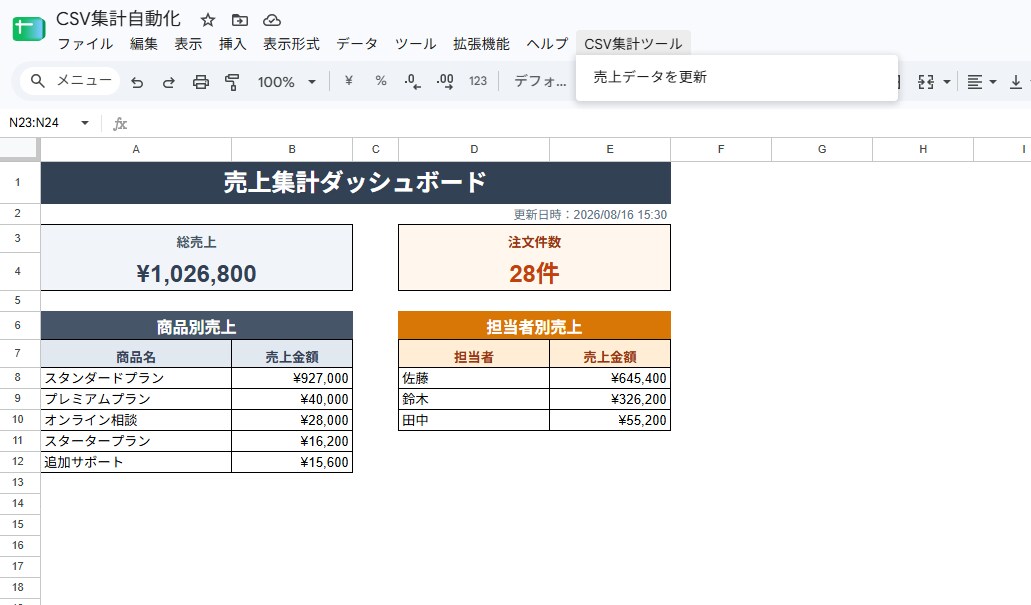Image resolution: width=1031 pixels, height=605 pixels.
Task: Click the 商品別売上 header cell
Action: tap(197, 326)
